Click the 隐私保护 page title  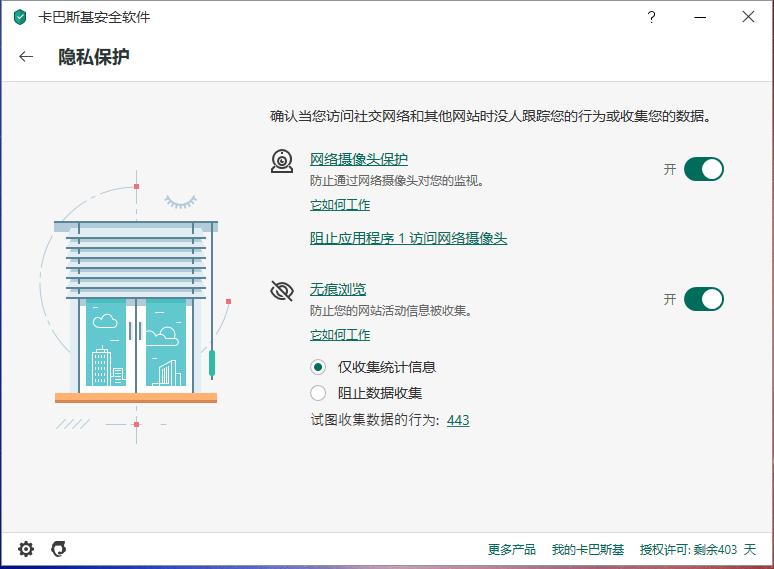tap(94, 57)
